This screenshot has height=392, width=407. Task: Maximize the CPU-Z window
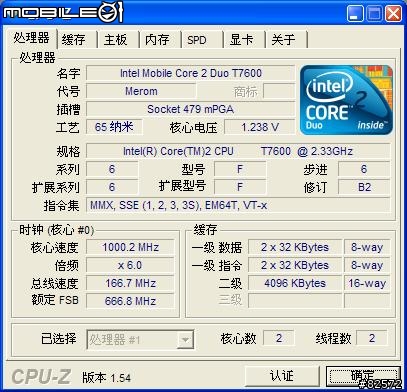pyautogui.click(x=374, y=14)
